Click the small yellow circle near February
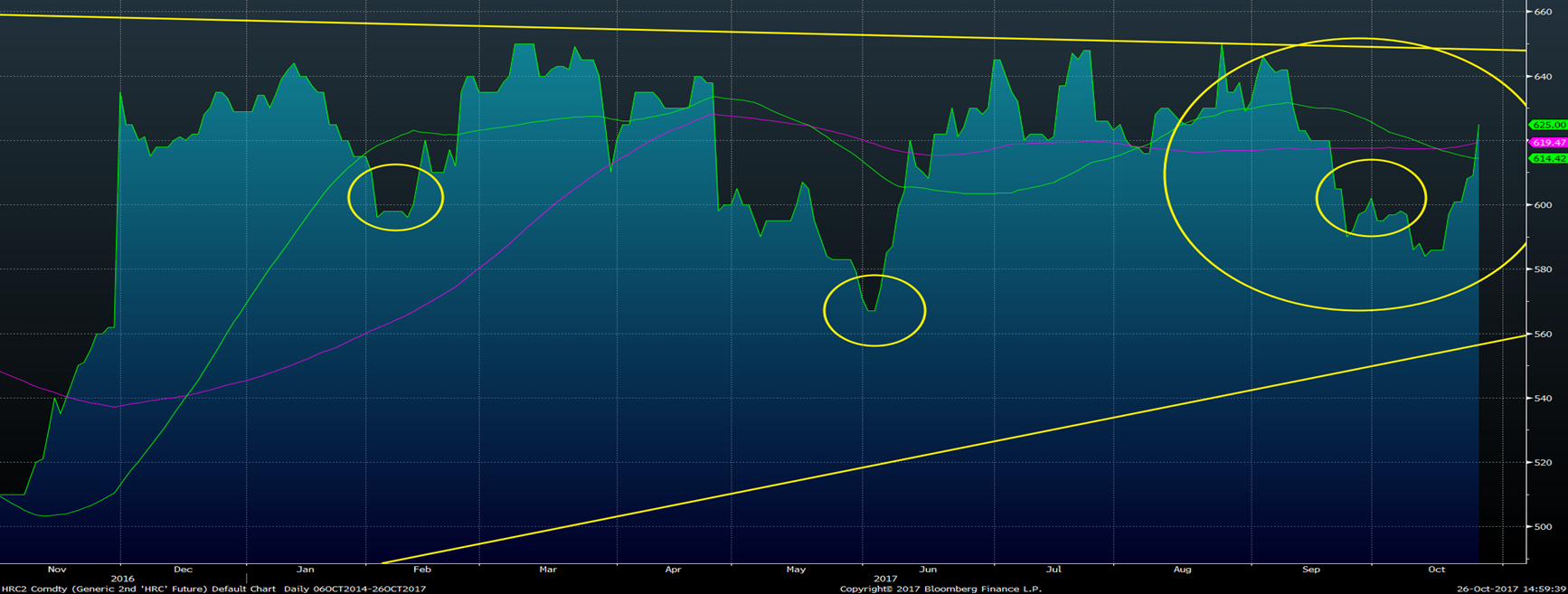Image resolution: width=1568 pixels, height=594 pixels. (x=396, y=197)
